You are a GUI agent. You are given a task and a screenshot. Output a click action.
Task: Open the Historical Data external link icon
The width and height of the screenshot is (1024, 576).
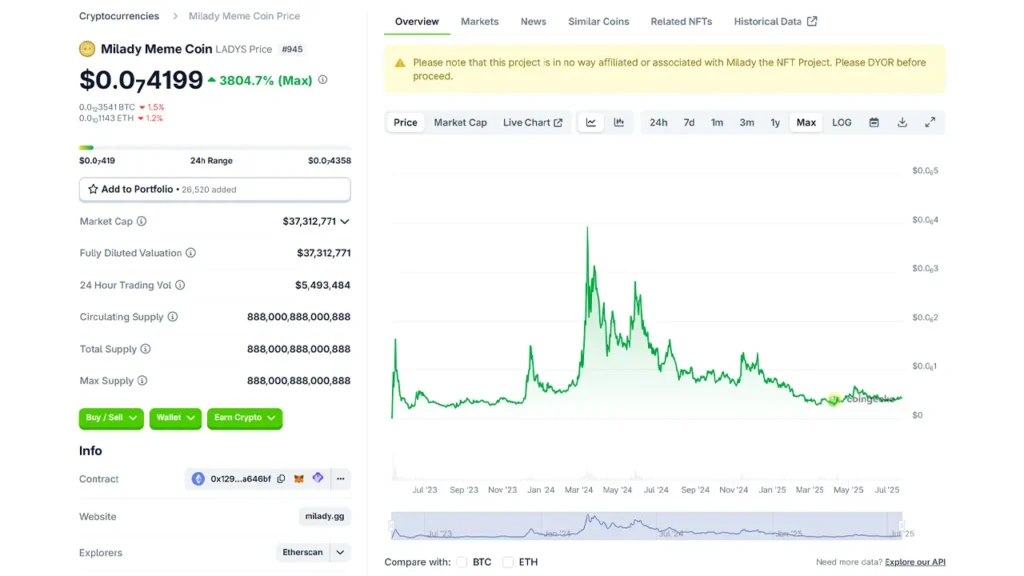812,21
